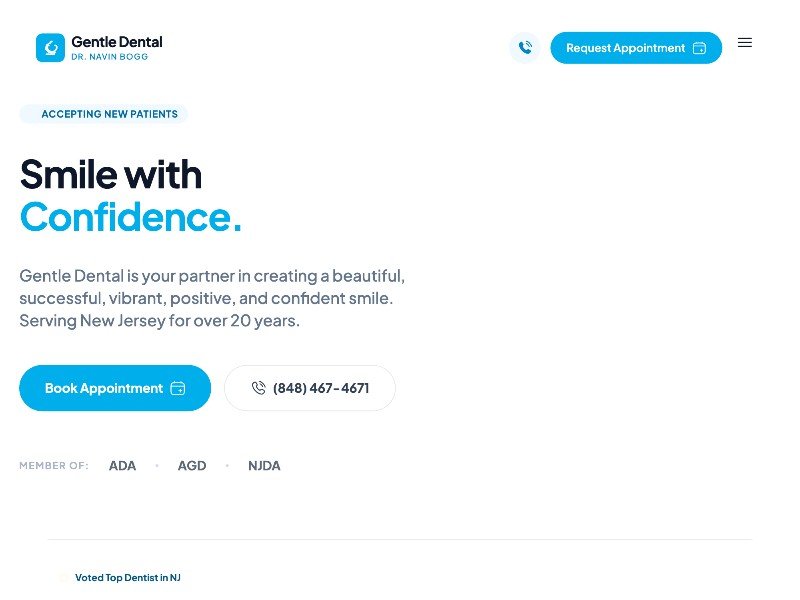800x600 pixels.
Task: Click the Book Appointment button
Action: pyautogui.click(x=114, y=388)
